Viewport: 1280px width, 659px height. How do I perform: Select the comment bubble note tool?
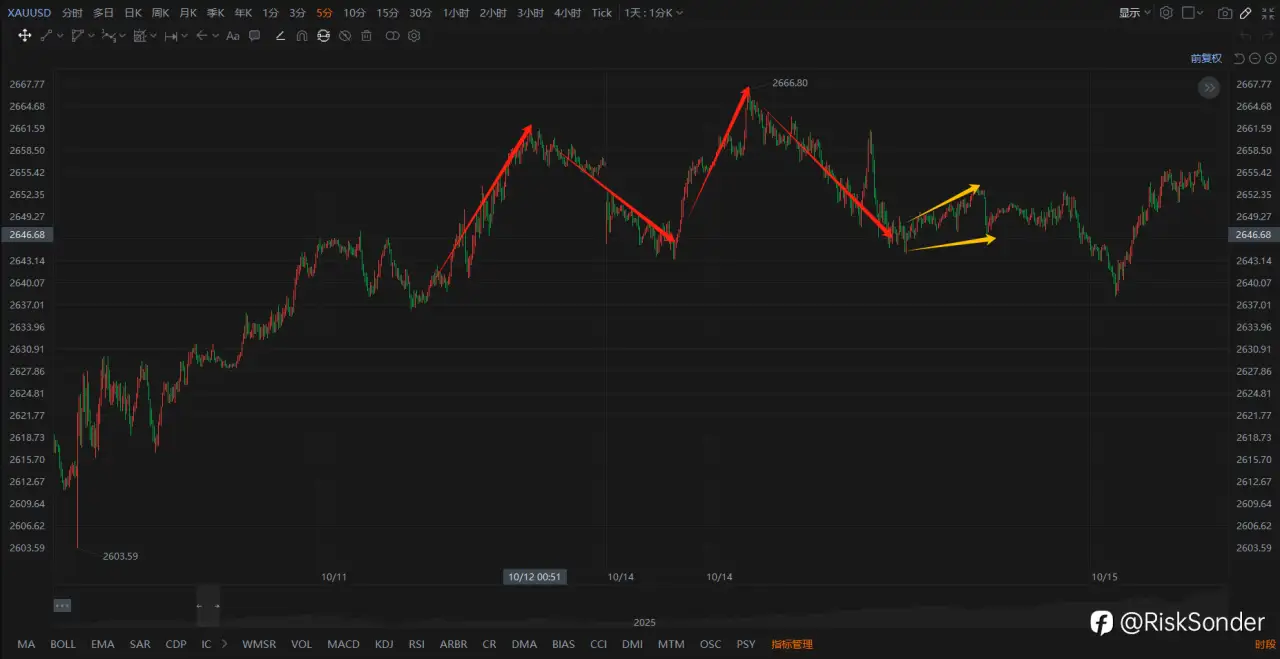254,35
